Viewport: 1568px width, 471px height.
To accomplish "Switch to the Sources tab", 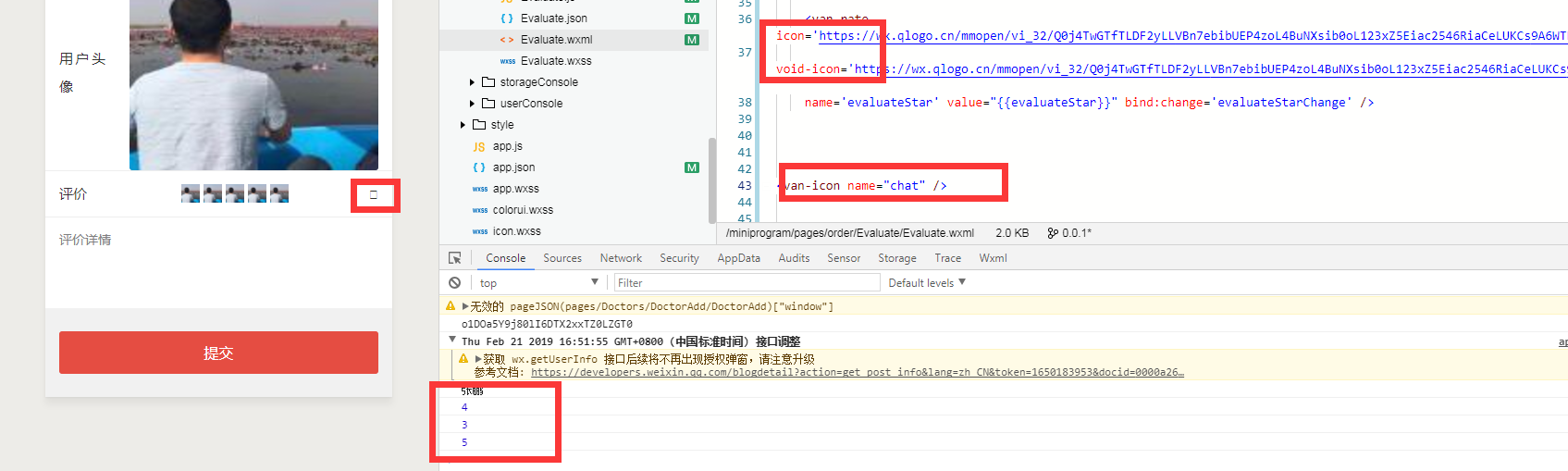I will click(x=562, y=258).
